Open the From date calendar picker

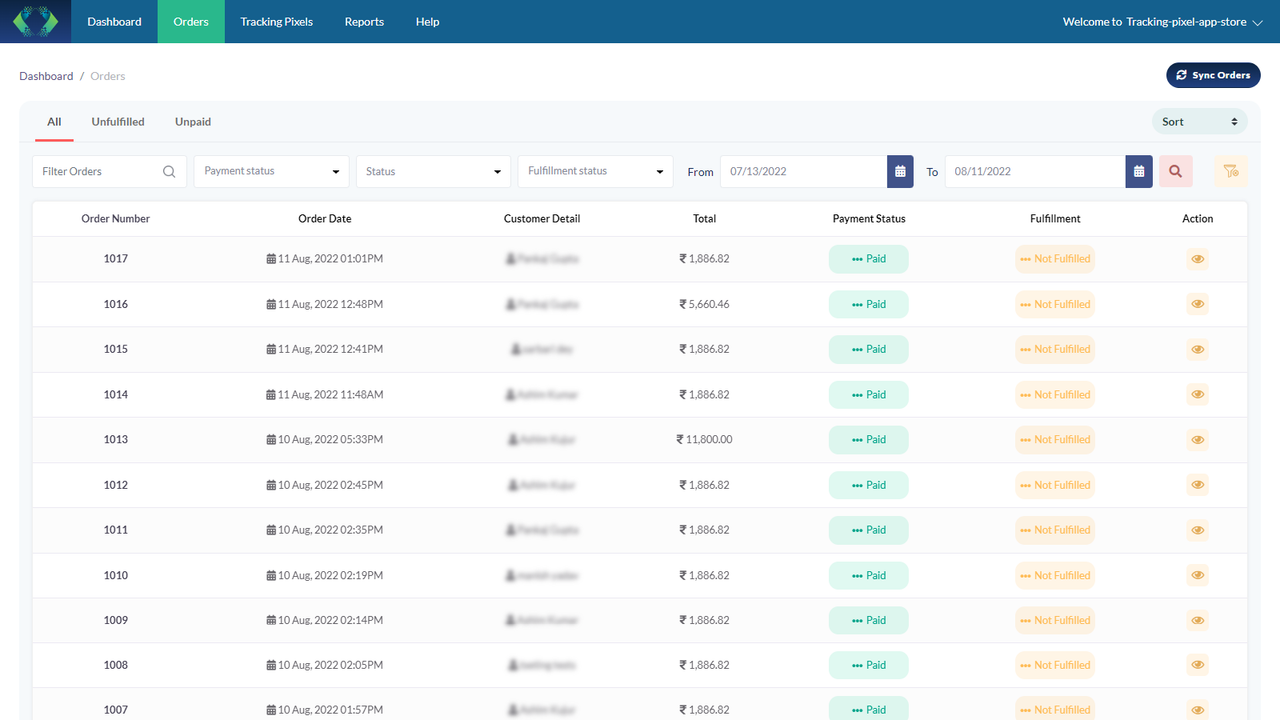[x=900, y=171]
